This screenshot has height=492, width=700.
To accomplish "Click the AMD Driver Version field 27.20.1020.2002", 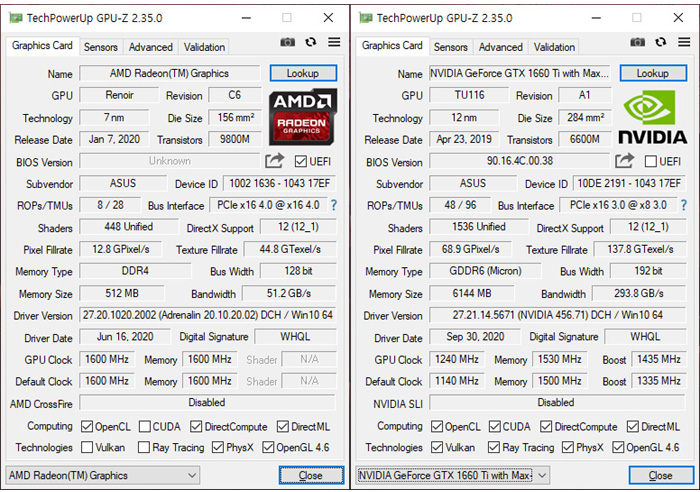I will pyautogui.click(x=208, y=315).
